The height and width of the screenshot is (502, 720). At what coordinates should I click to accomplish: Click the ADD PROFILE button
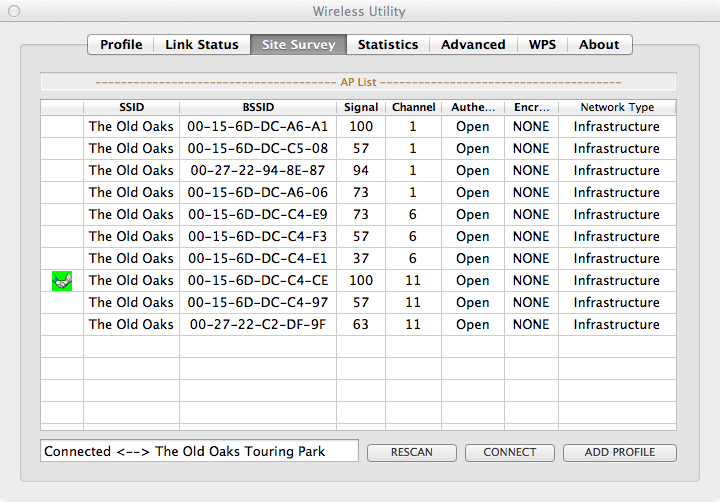pos(620,452)
